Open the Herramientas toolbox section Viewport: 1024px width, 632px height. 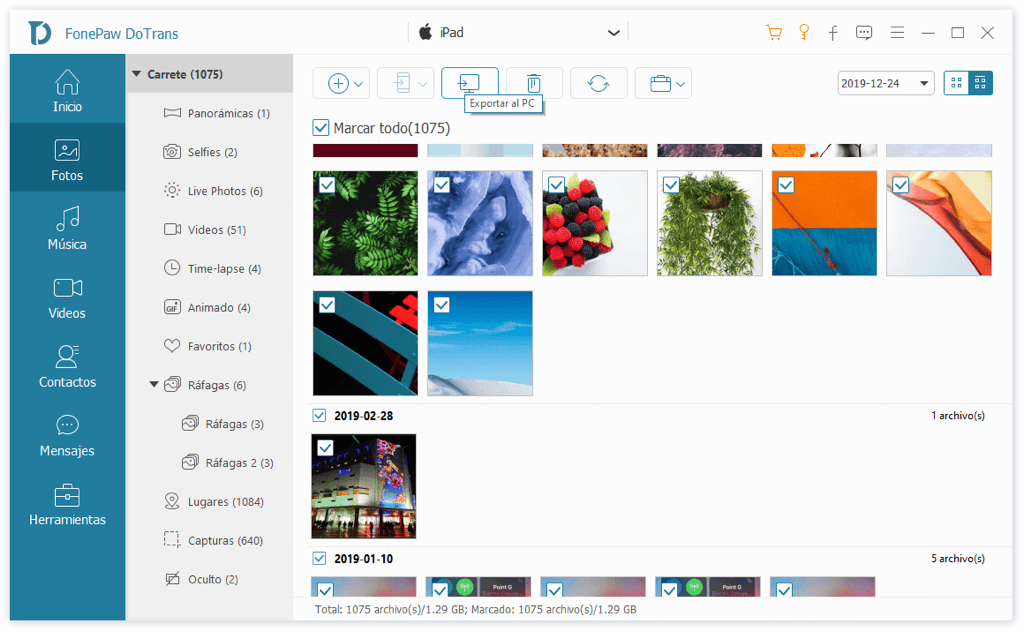pyautogui.click(x=67, y=505)
